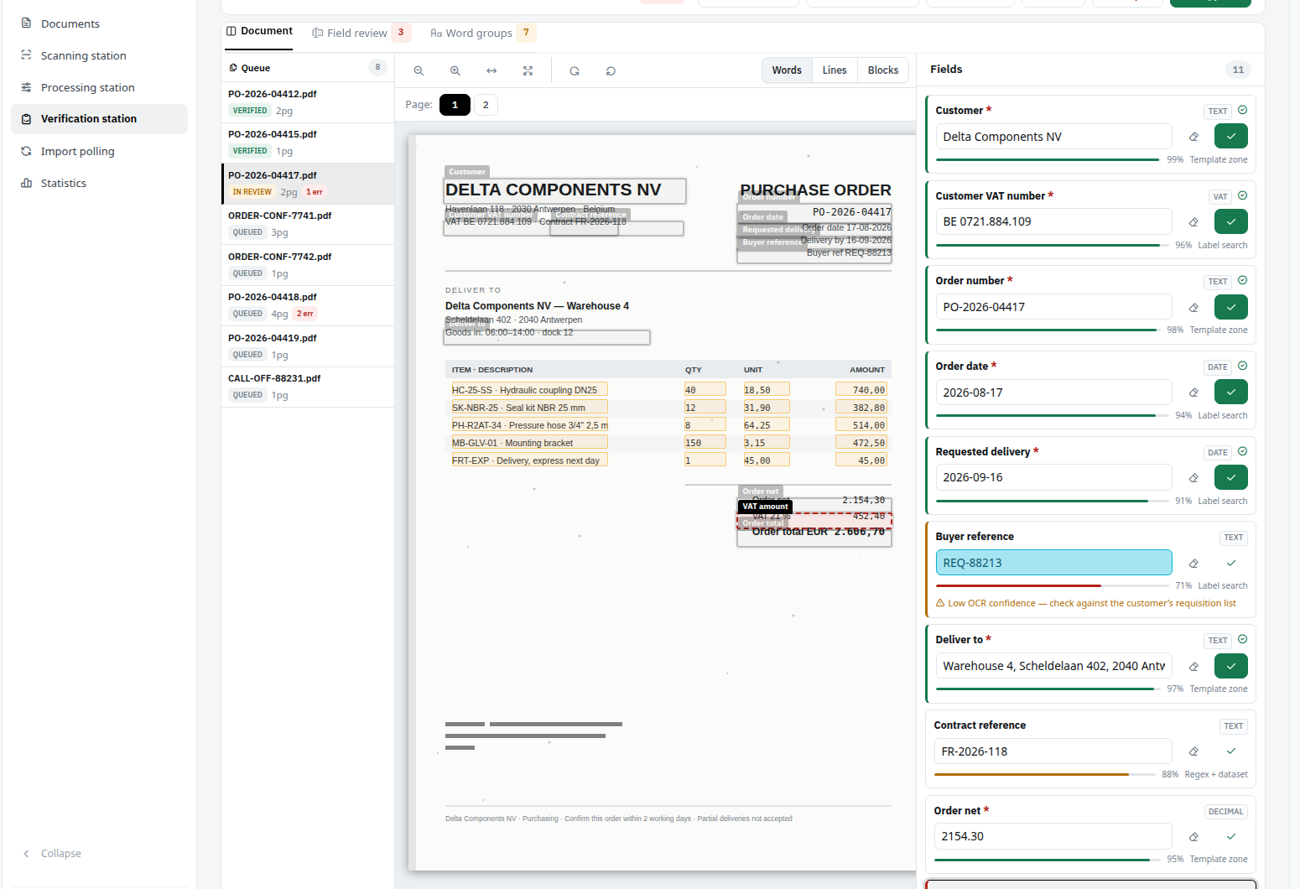Confirm the Order net value

point(1231,837)
